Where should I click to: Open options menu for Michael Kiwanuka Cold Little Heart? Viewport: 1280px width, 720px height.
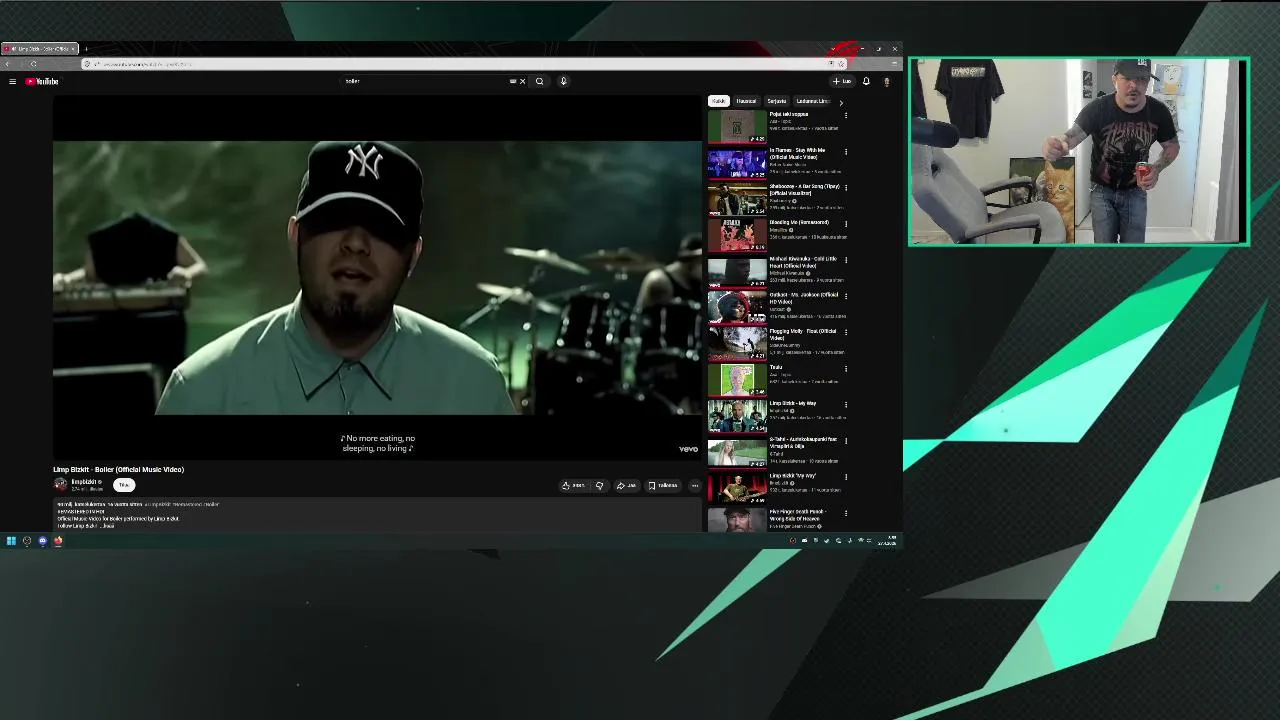[x=846, y=260]
